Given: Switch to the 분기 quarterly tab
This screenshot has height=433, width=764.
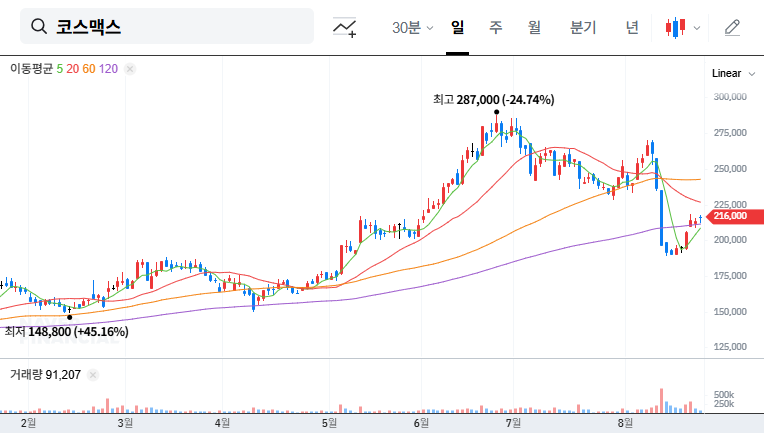Looking at the screenshot, I should [583, 27].
